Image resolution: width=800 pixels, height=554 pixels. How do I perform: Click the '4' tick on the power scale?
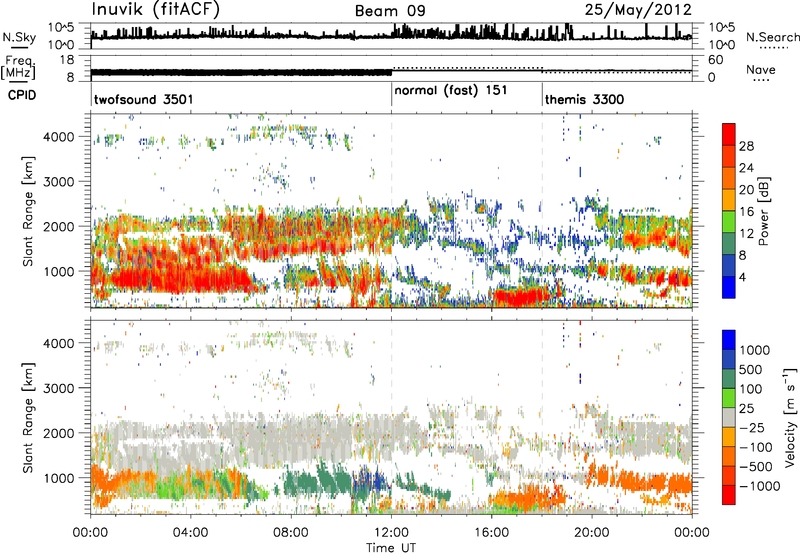[x=742, y=278]
